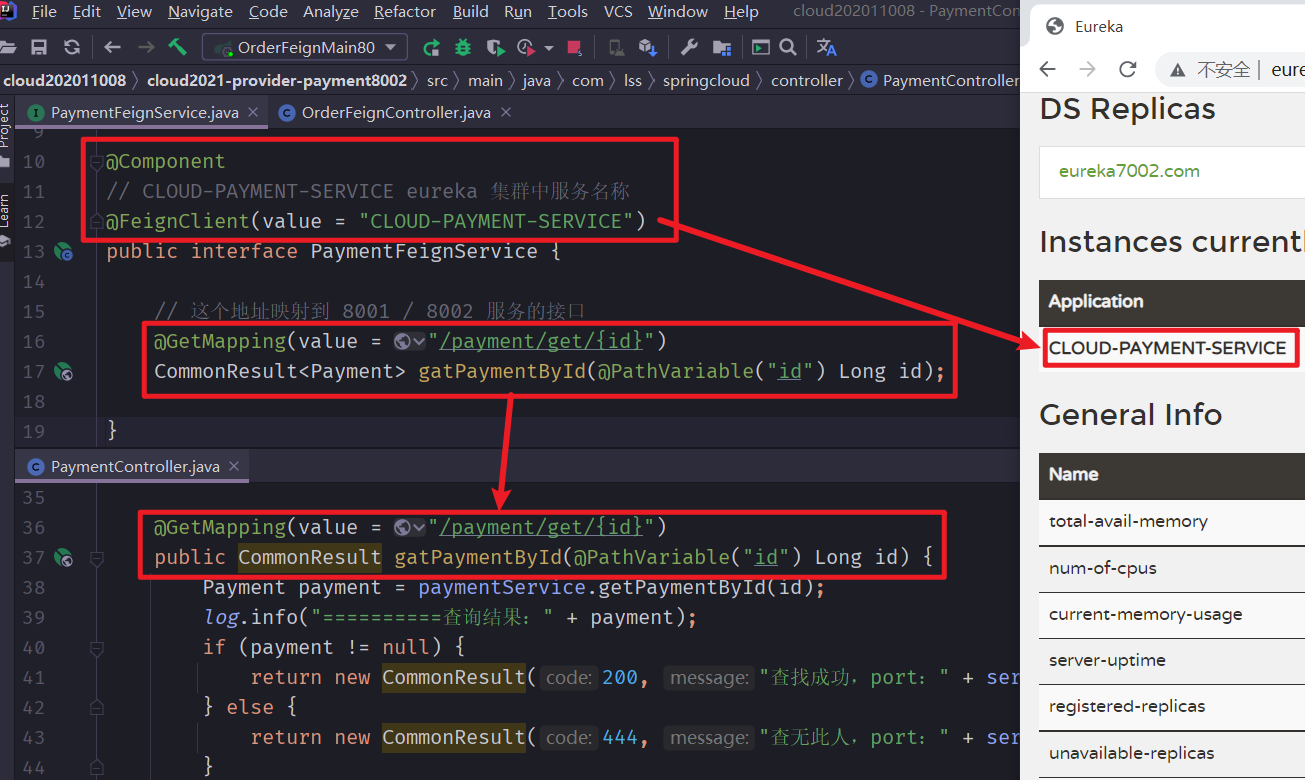Screen dimensions: 1305x780
Task: Click the browser address bar
Action: pyautogui.click(x=1231, y=69)
